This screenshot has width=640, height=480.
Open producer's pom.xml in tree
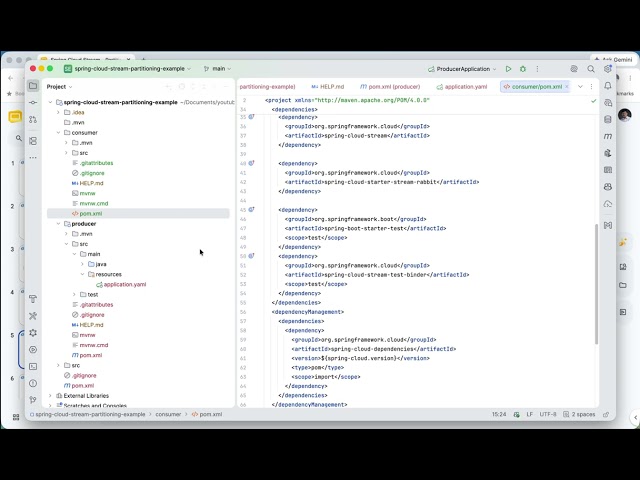[x=87, y=355]
